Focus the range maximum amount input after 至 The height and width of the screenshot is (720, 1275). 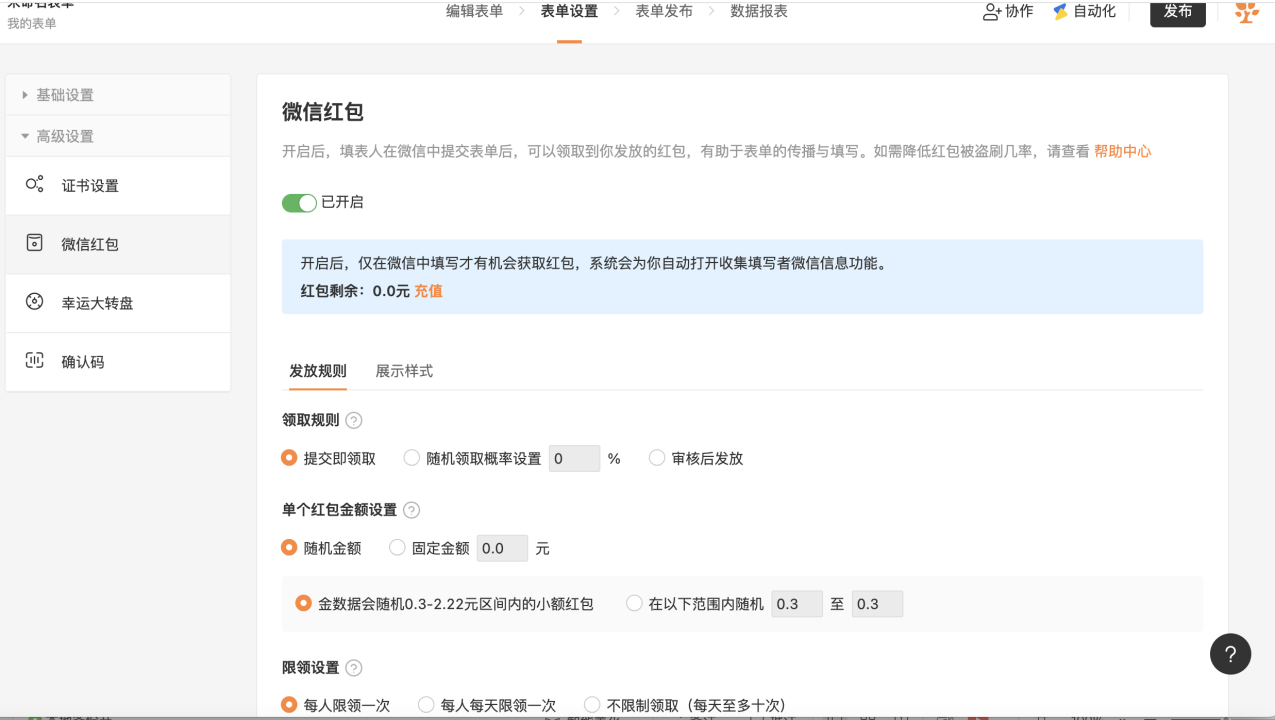(x=877, y=603)
